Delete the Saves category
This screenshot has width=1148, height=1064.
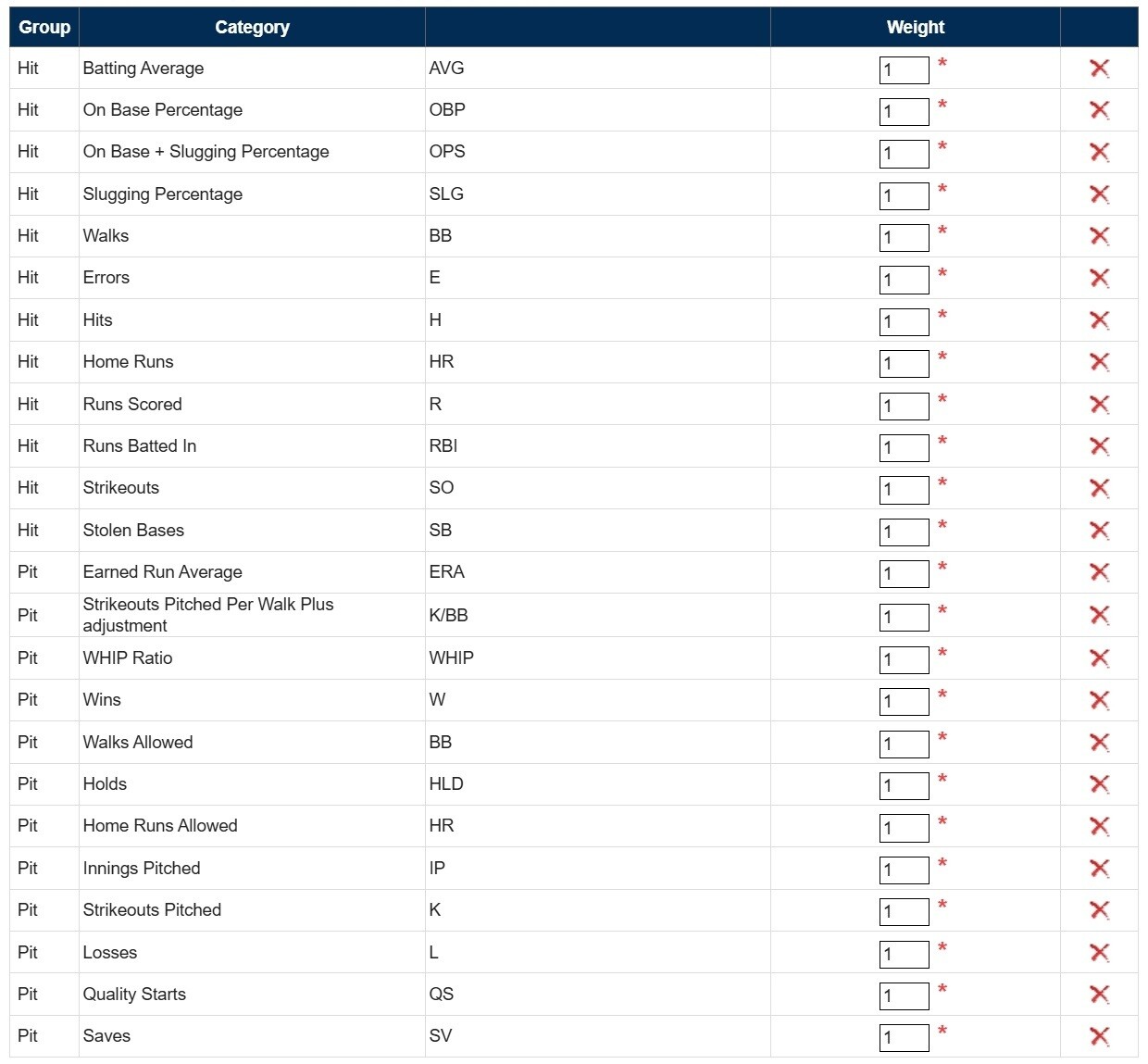click(1099, 1036)
